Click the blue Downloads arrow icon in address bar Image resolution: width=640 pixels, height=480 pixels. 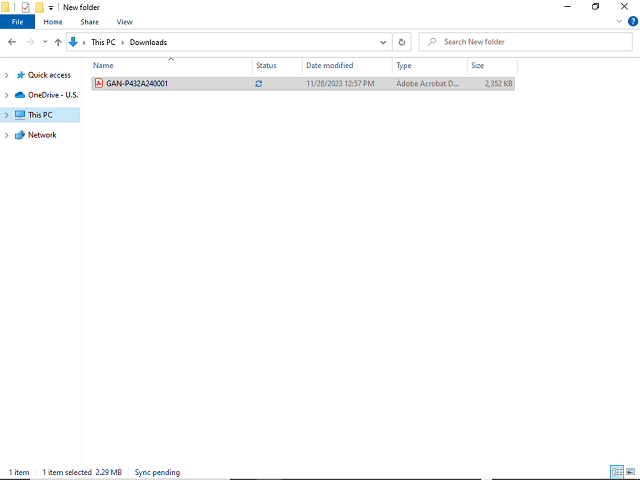click(73, 42)
